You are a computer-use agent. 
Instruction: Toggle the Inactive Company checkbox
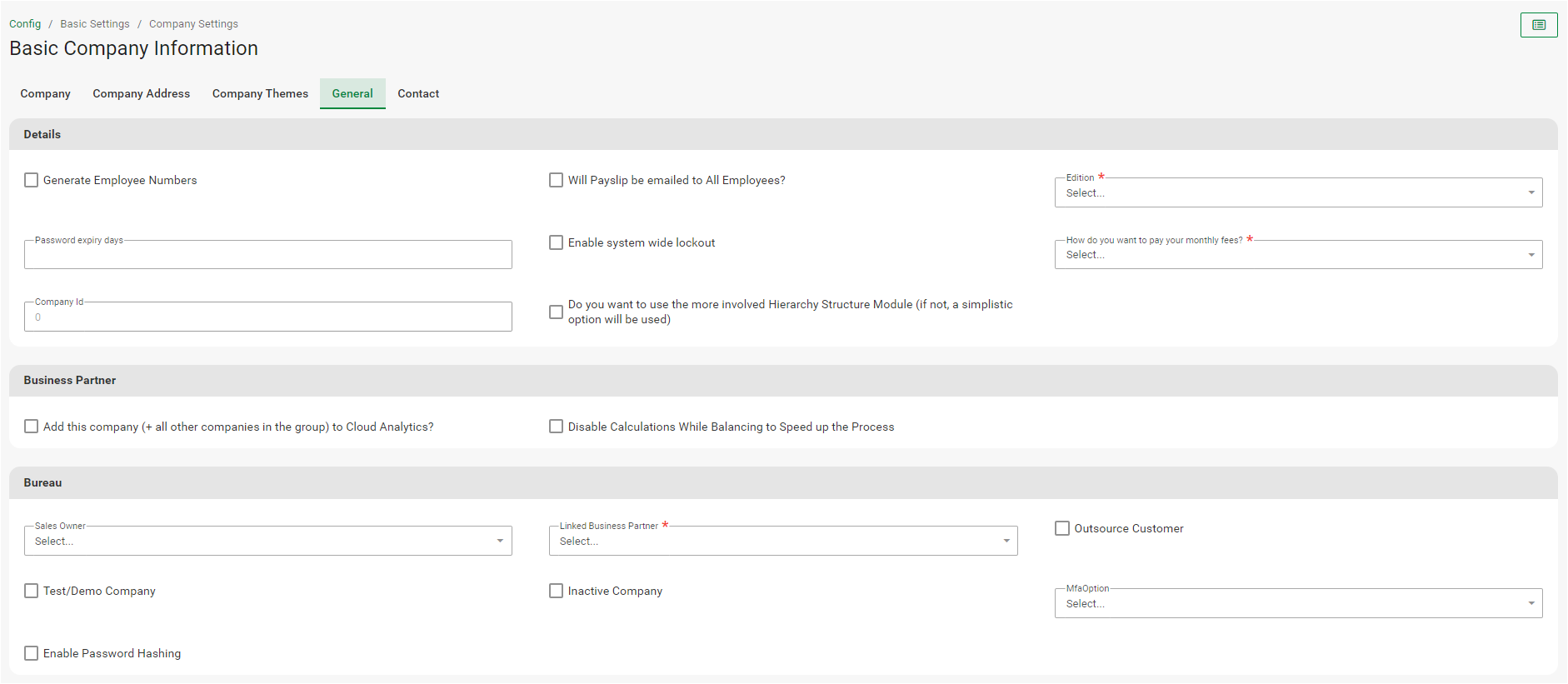(556, 591)
